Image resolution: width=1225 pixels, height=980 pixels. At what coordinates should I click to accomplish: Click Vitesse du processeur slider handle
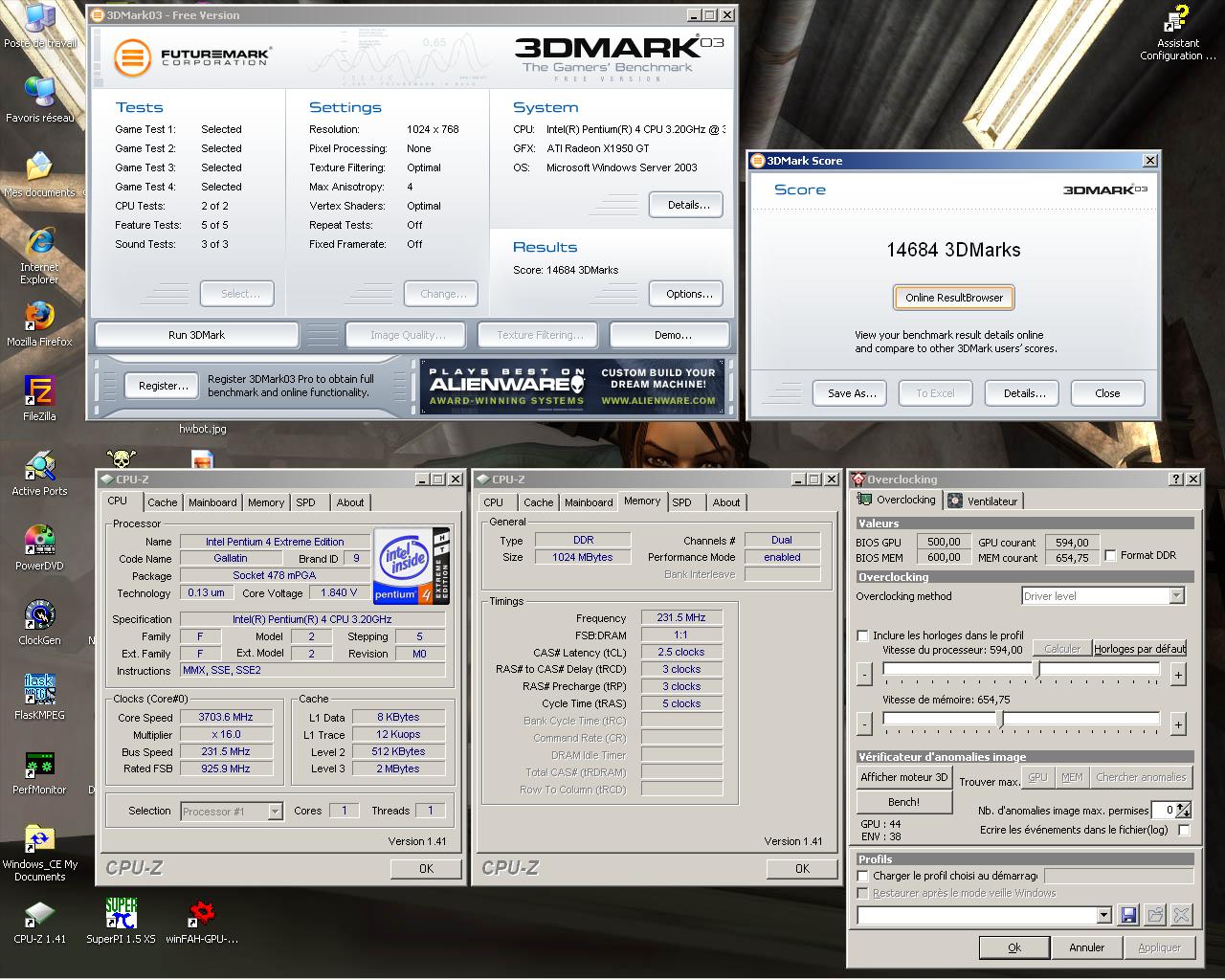pyautogui.click(x=1037, y=669)
